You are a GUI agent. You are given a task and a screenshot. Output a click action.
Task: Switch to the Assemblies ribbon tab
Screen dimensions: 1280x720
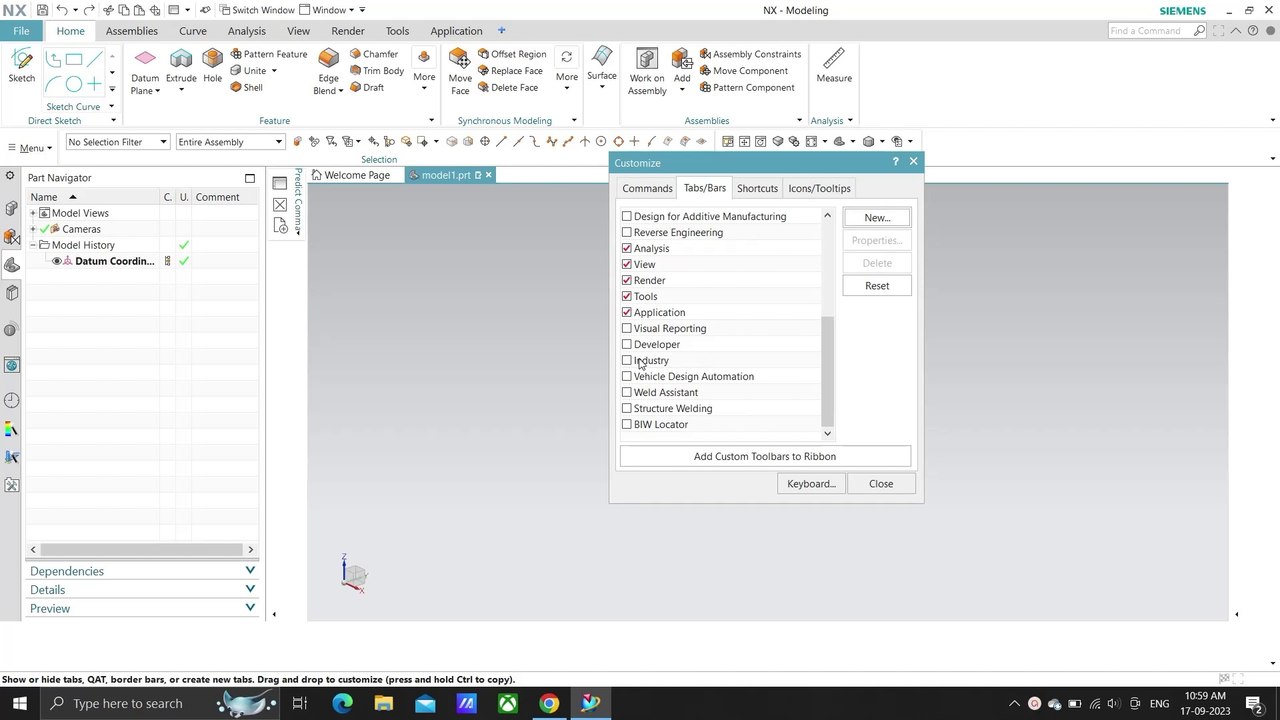pos(132,31)
